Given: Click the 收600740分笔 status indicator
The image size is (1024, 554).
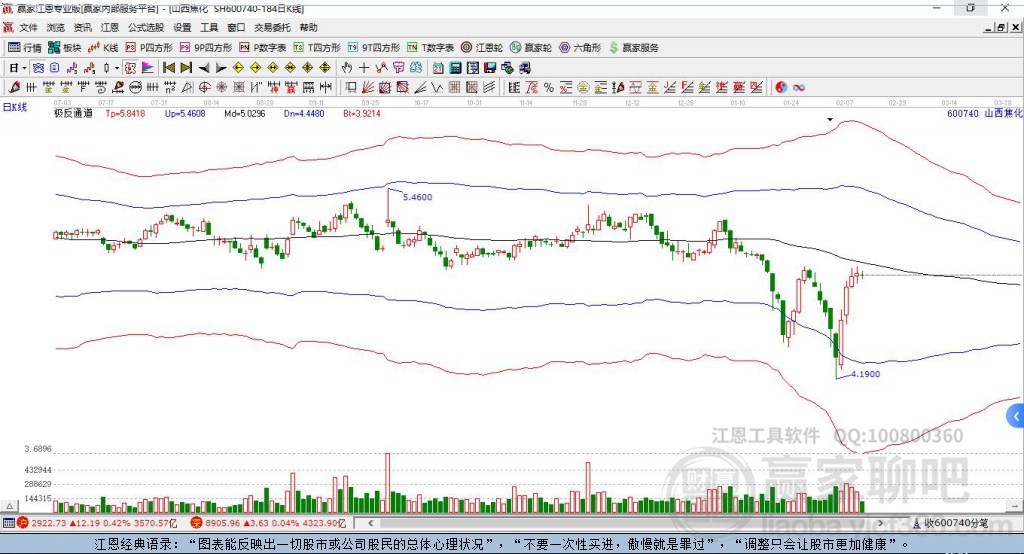Looking at the screenshot, I should click(951, 523).
